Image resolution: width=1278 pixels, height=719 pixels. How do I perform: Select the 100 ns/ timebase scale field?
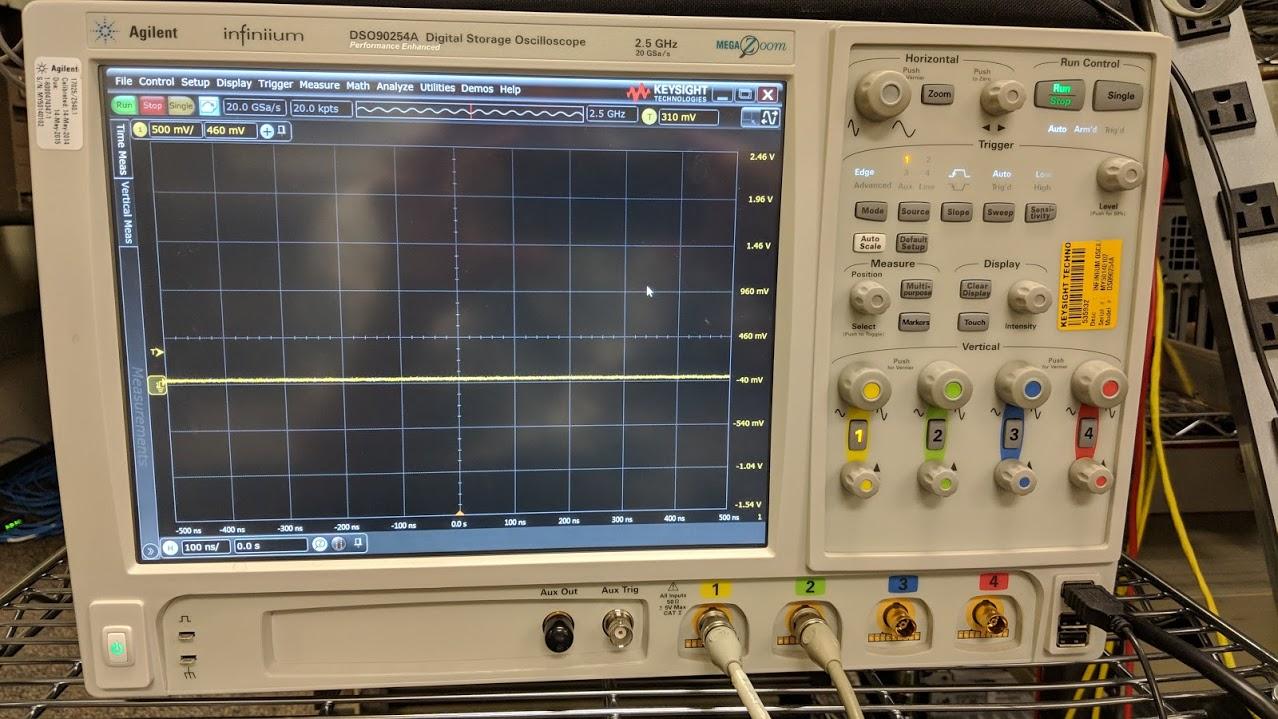[205, 546]
